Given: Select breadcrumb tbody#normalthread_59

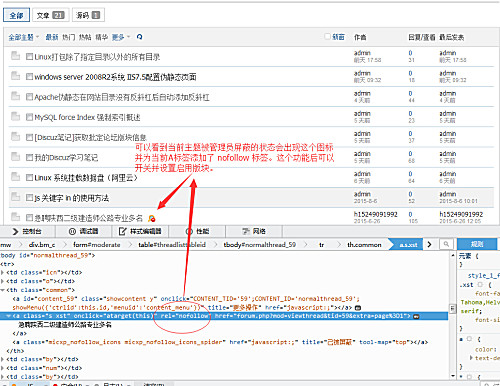Looking at the screenshot, I should (260, 245).
